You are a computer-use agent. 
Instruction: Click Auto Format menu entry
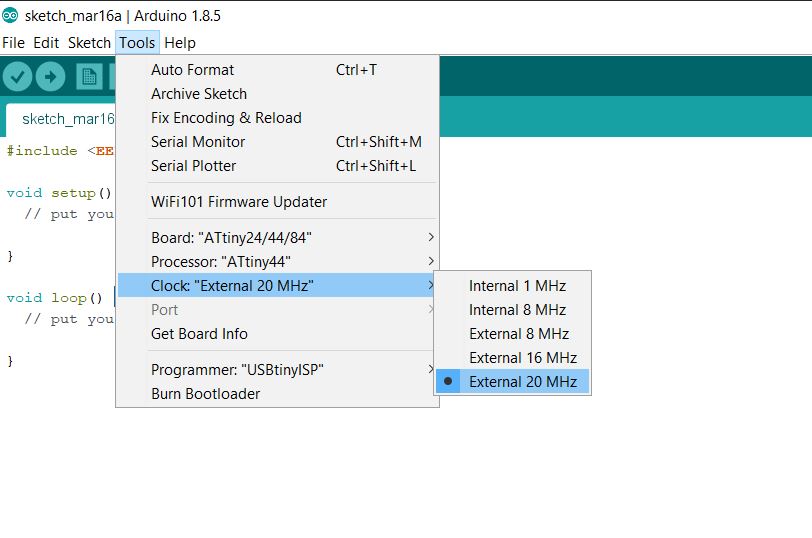(x=192, y=70)
